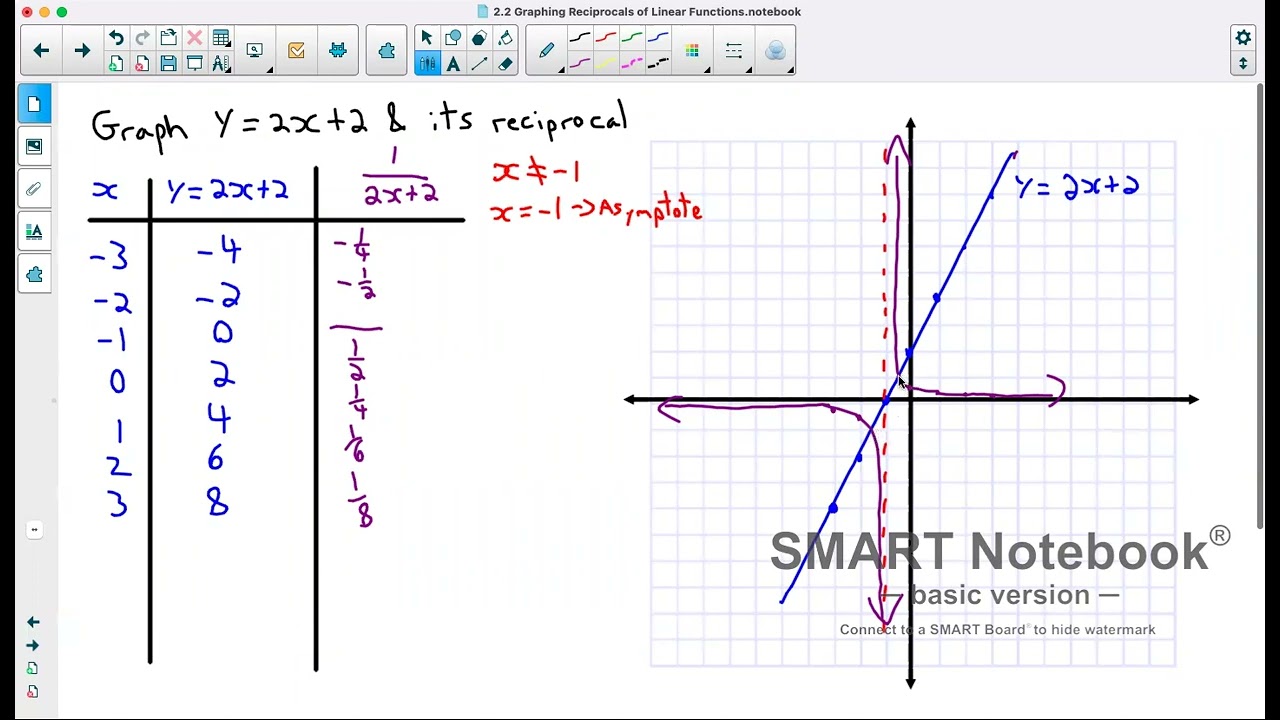Click the previous page arrow in sidebar bottom
The width and height of the screenshot is (1280, 720).
[x=33, y=622]
